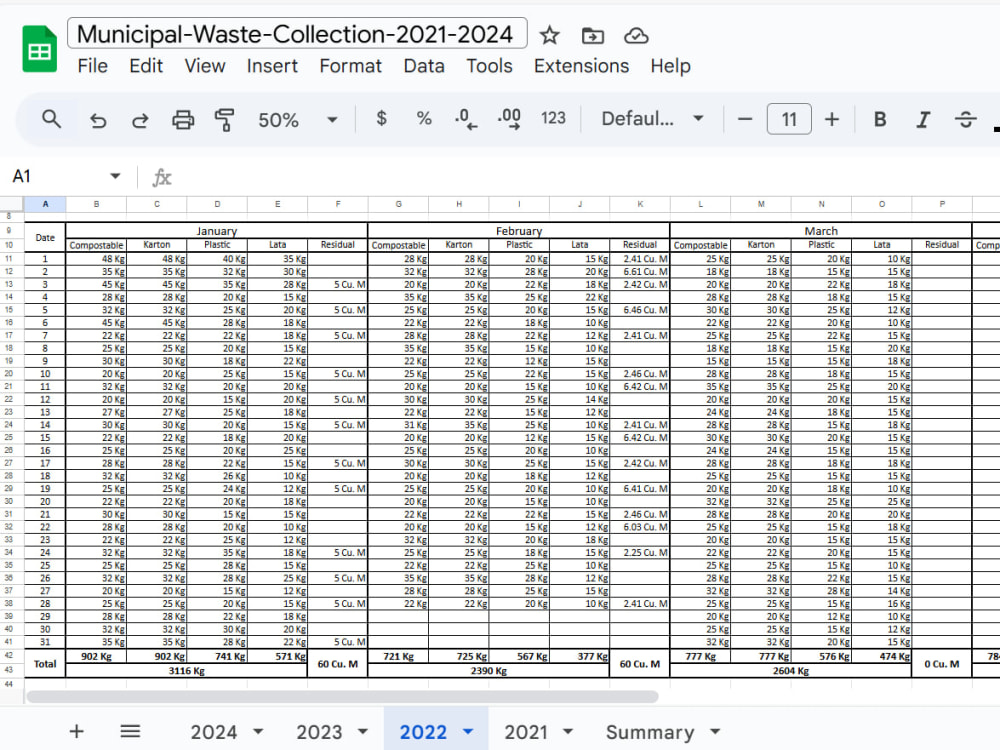Undo the last action

[x=98, y=119]
